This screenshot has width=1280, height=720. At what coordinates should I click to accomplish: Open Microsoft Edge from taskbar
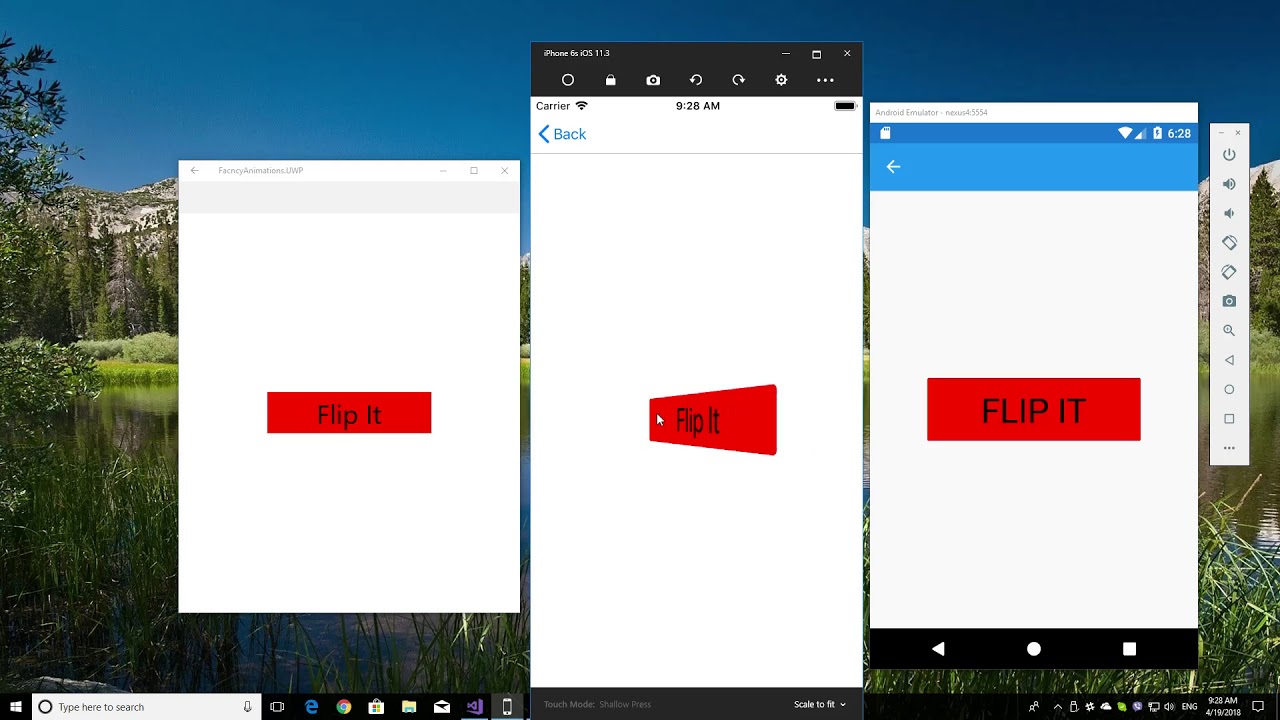[x=311, y=707]
